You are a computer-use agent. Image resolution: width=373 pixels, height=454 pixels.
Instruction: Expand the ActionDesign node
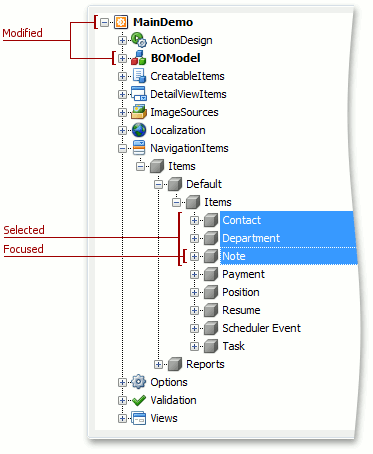point(122,40)
